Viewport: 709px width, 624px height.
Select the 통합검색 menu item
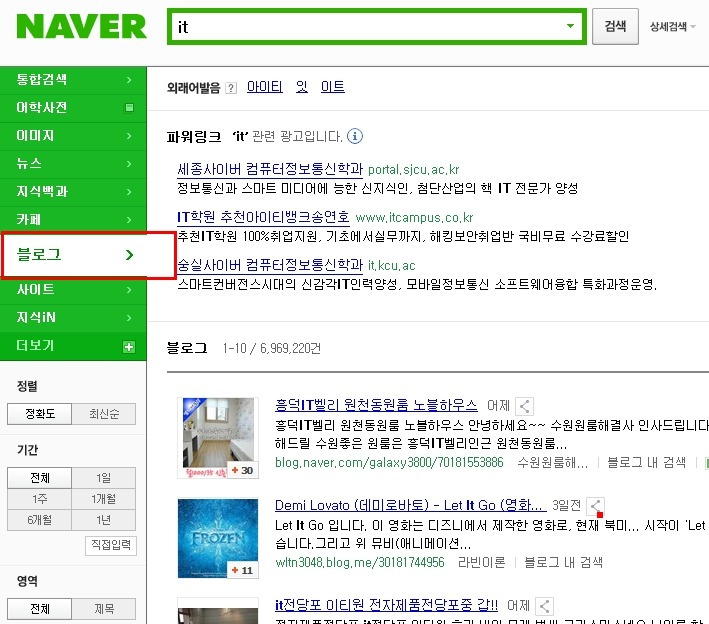click(73, 80)
